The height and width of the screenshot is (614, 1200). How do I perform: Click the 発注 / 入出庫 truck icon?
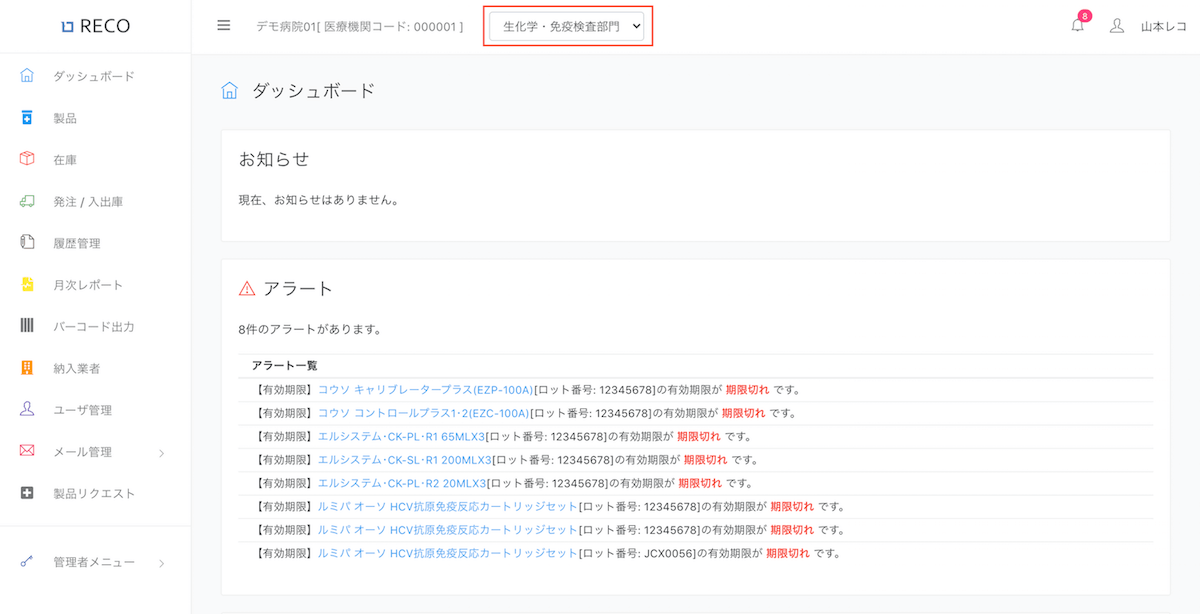tap(27, 201)
